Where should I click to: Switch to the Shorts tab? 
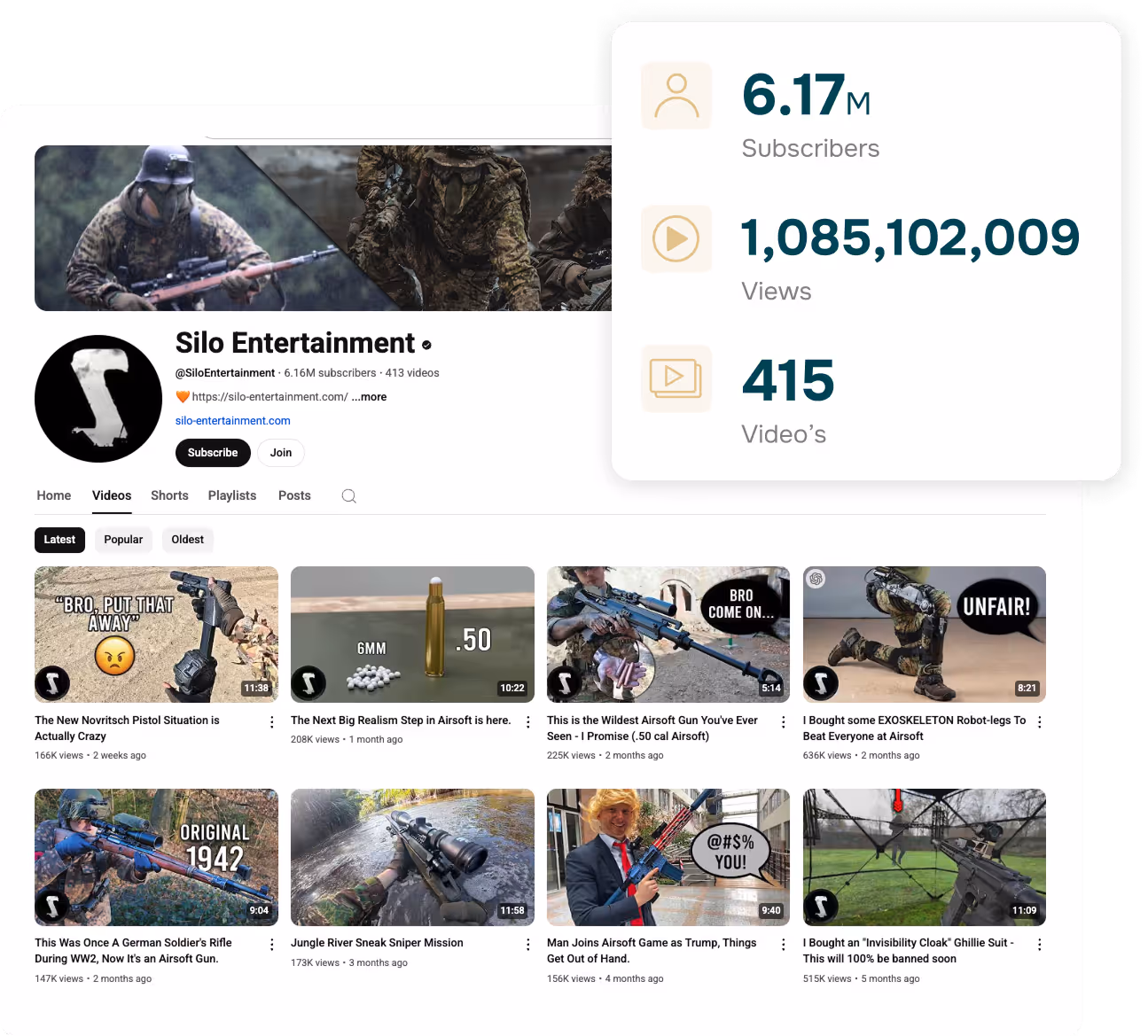pos(169,496)
